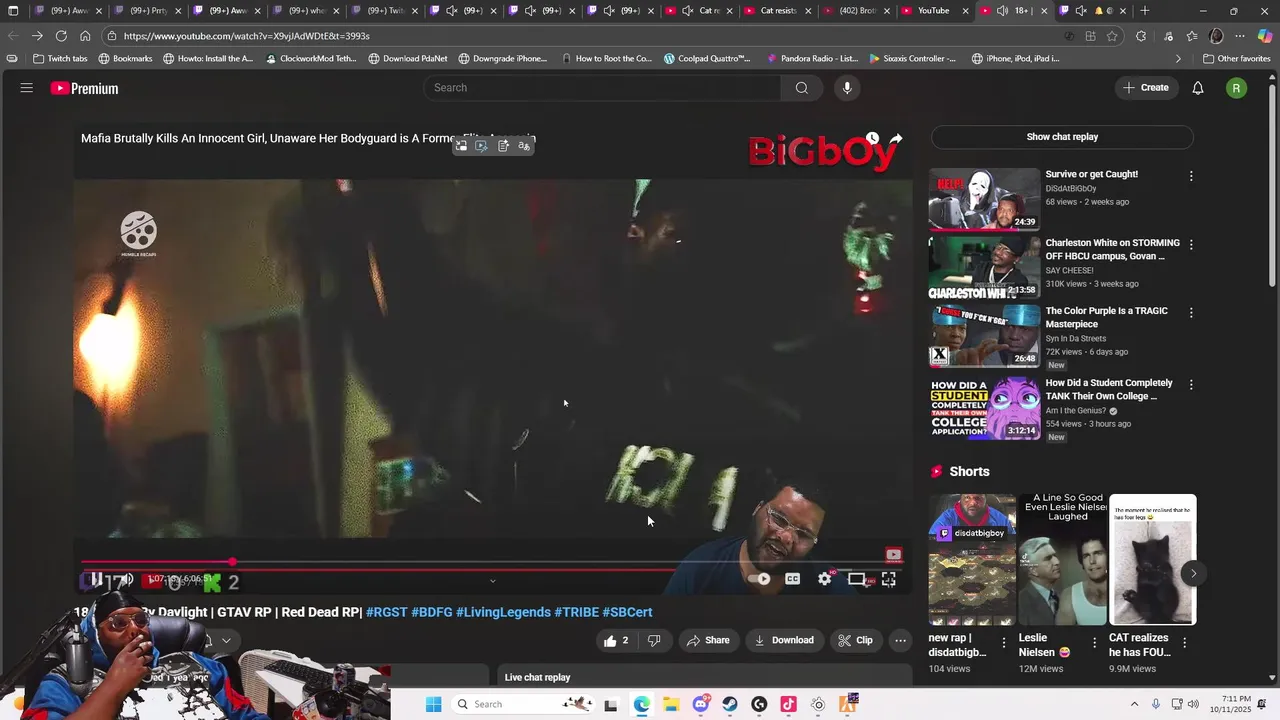Screen dimensions: 1280x720
Task: Open options for Survive or get Caught video
Action: pos(1190,176)
